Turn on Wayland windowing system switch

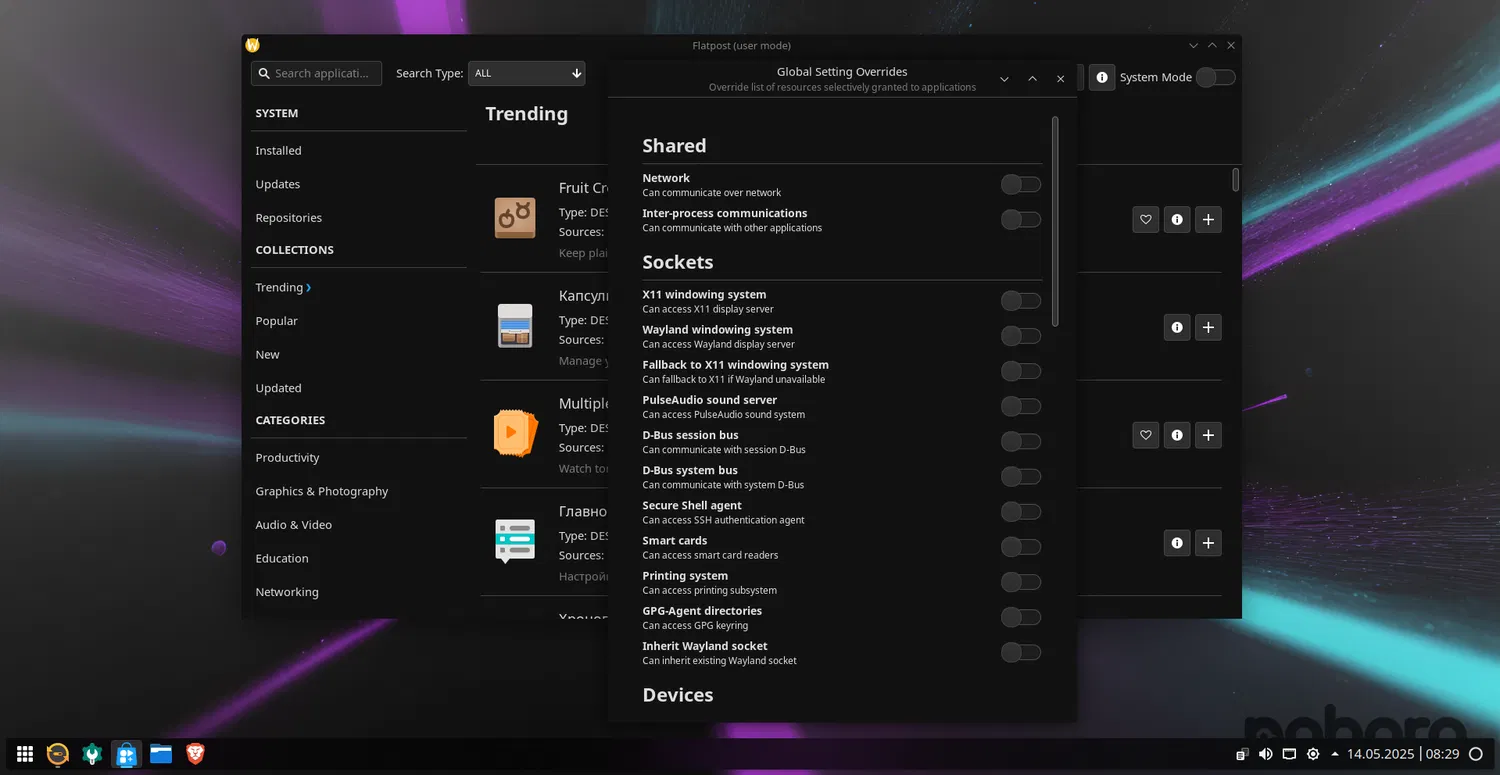1021,336
